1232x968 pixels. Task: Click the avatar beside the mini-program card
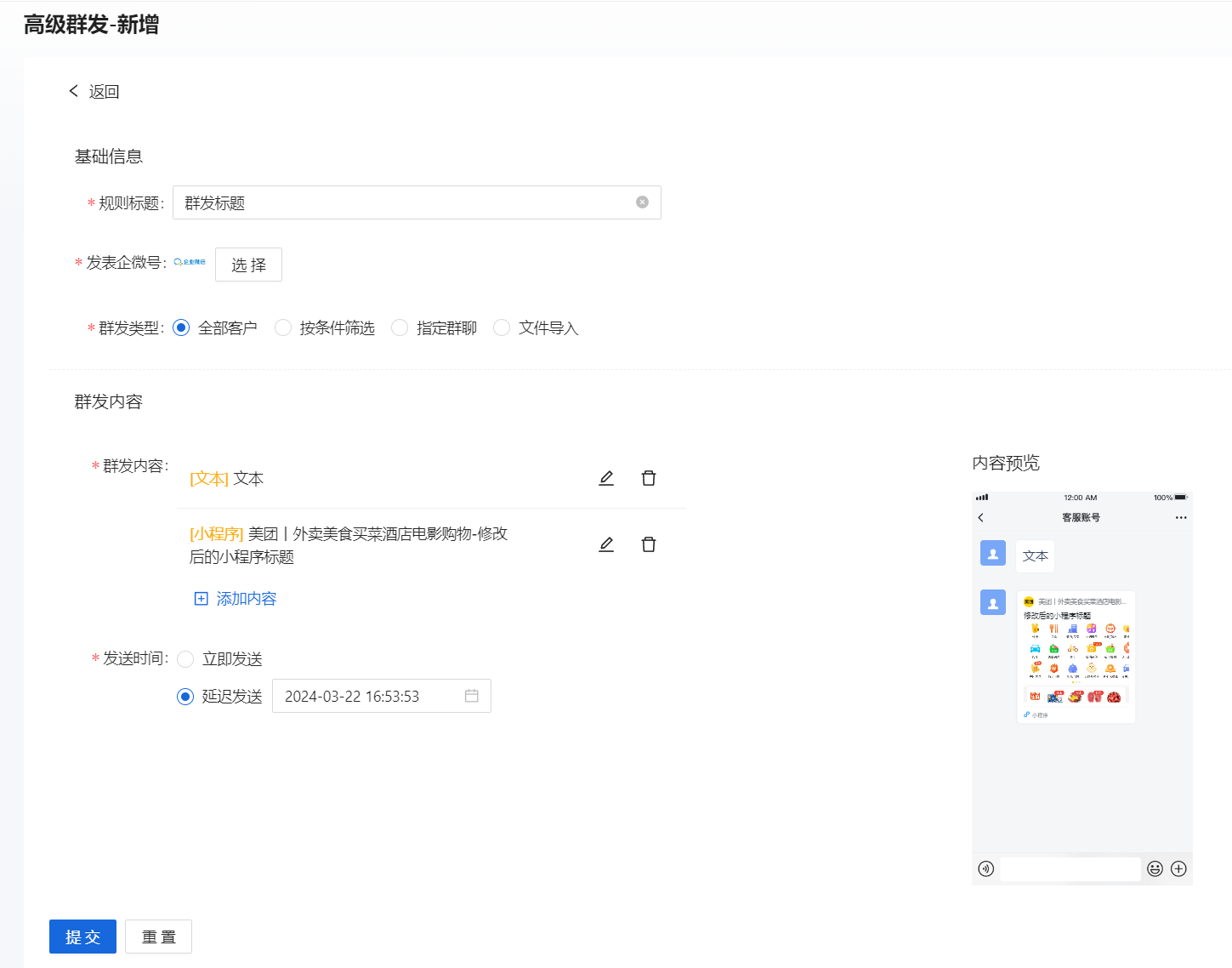[x=993, y=602]
